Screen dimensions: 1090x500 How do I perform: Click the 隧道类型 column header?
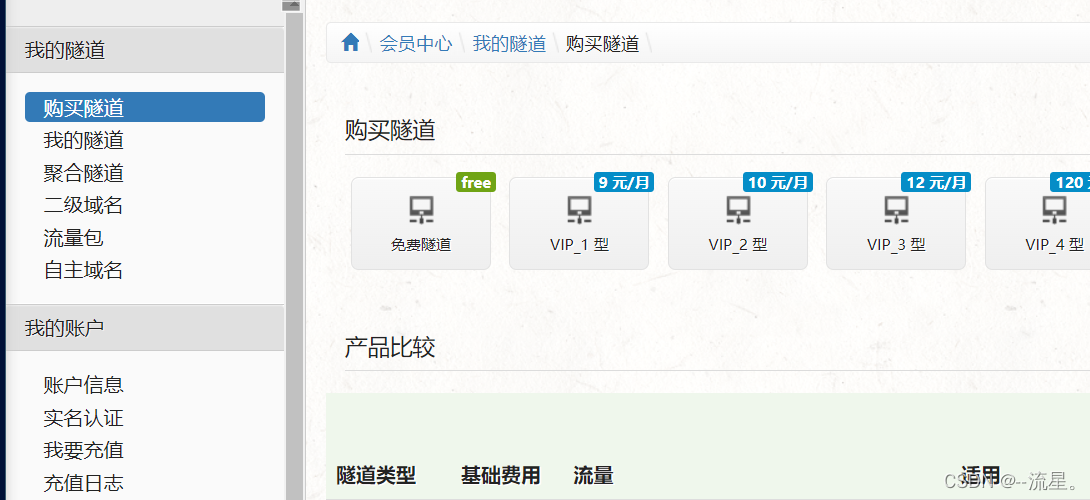[x=376, y=476]
